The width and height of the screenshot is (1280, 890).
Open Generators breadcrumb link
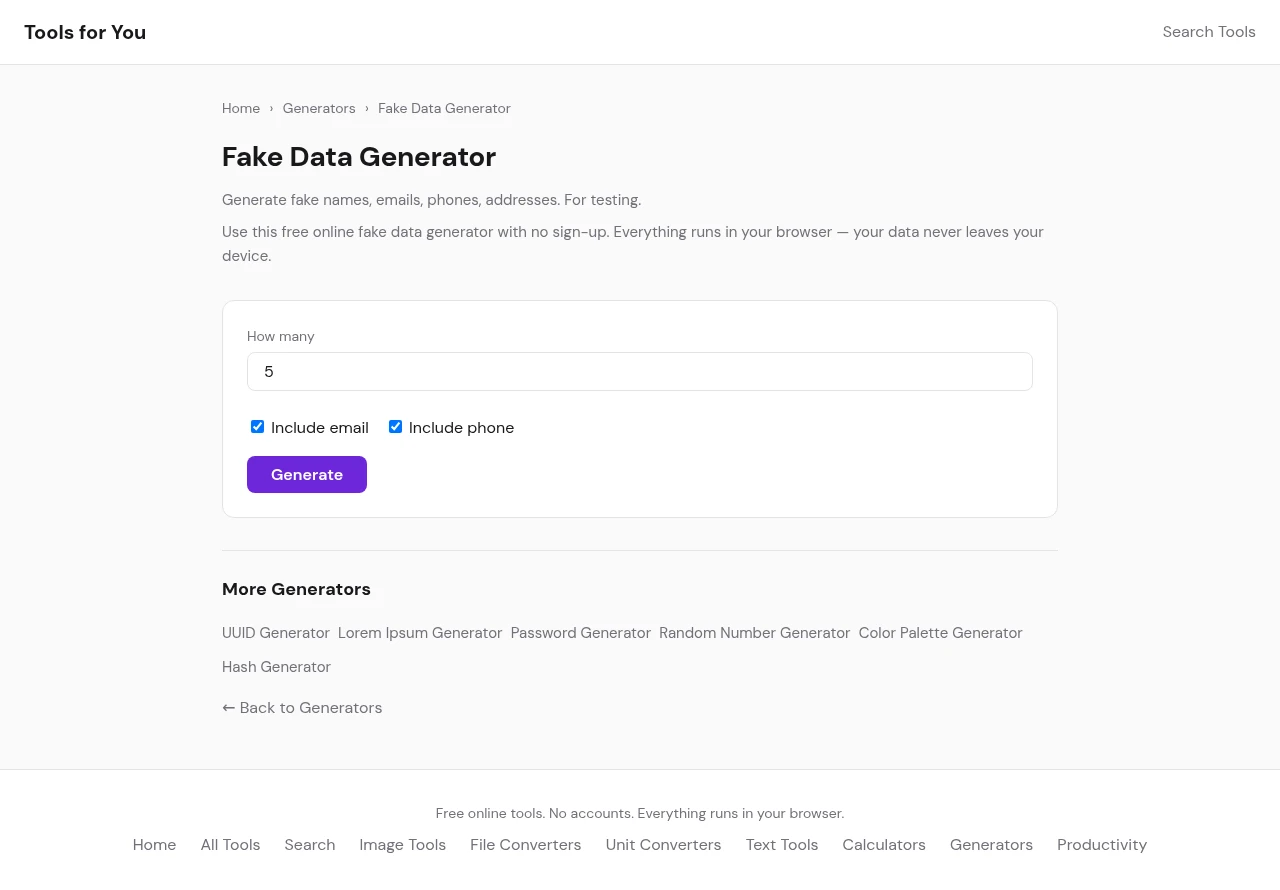click(319, 108)
